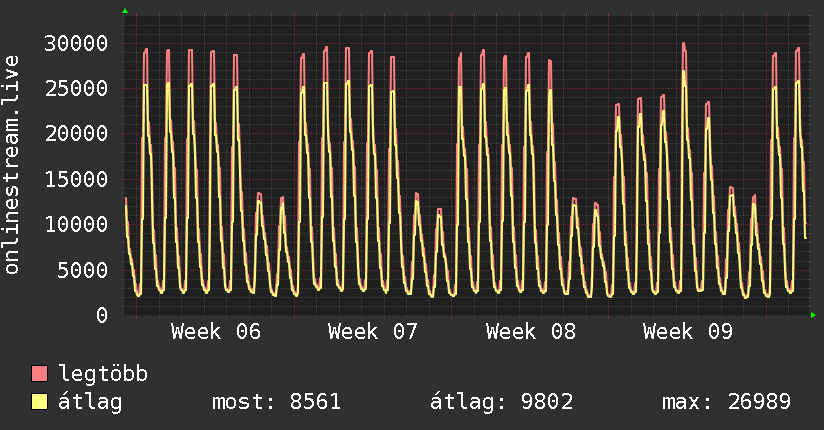The height and width of the screenshot is (430, 824).
Task: Click the 30000 y-axis tick label
Action: pyautogui.click(x=78, y=43)
